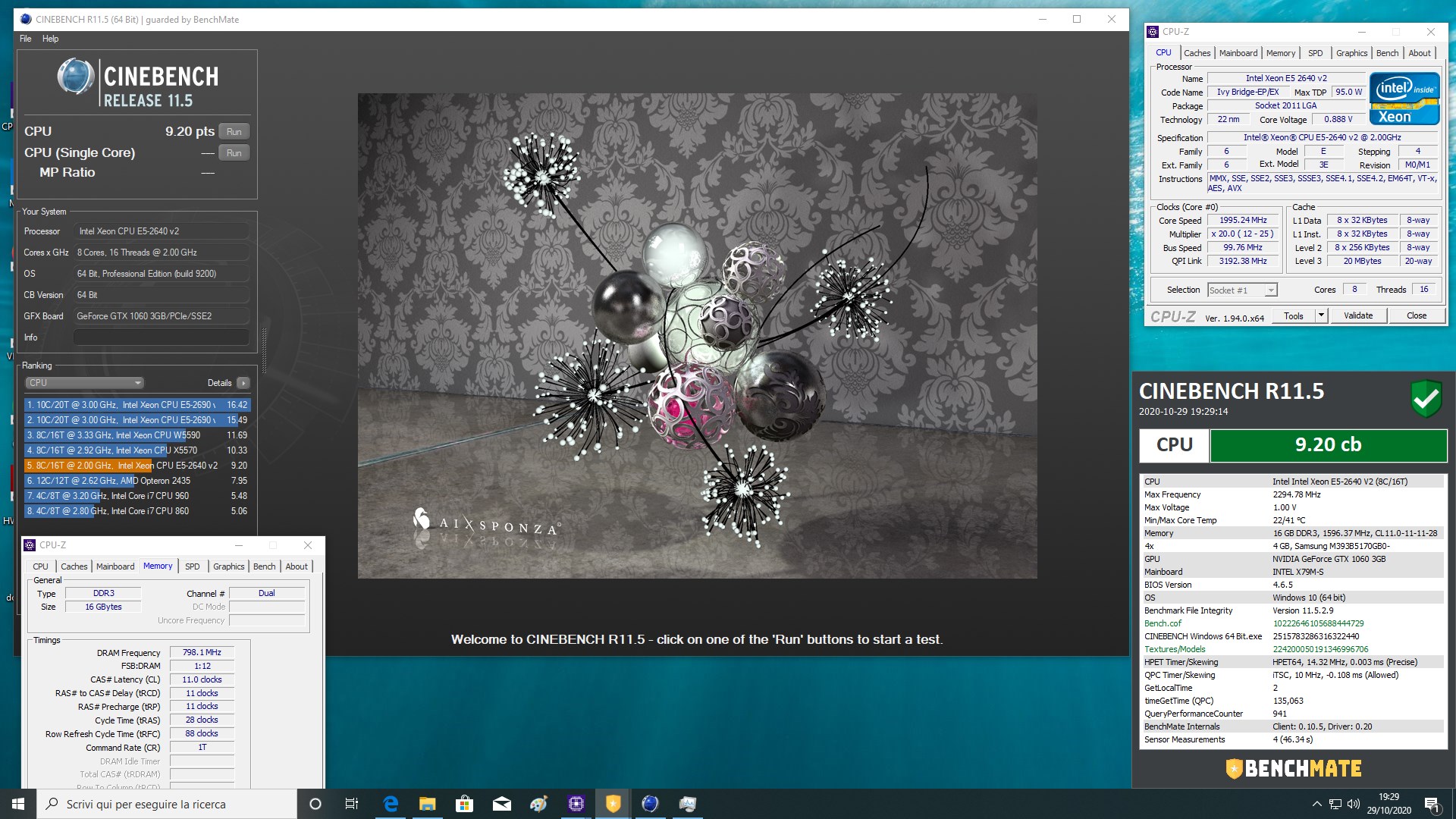Open About tab in top-right CPU-Z
The width and height of the screenshot is (1456, 819).
pyautogui.click(x=1420, y=53)
